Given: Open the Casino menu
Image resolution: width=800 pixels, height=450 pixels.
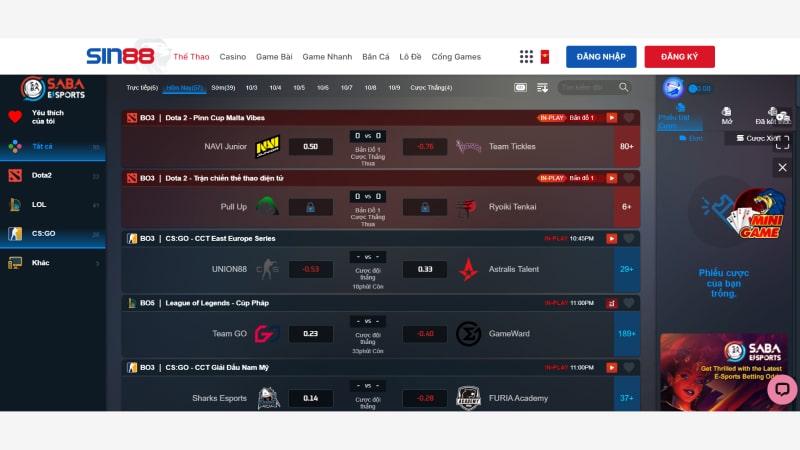Looking at the screenshot, I should (233, 57).
